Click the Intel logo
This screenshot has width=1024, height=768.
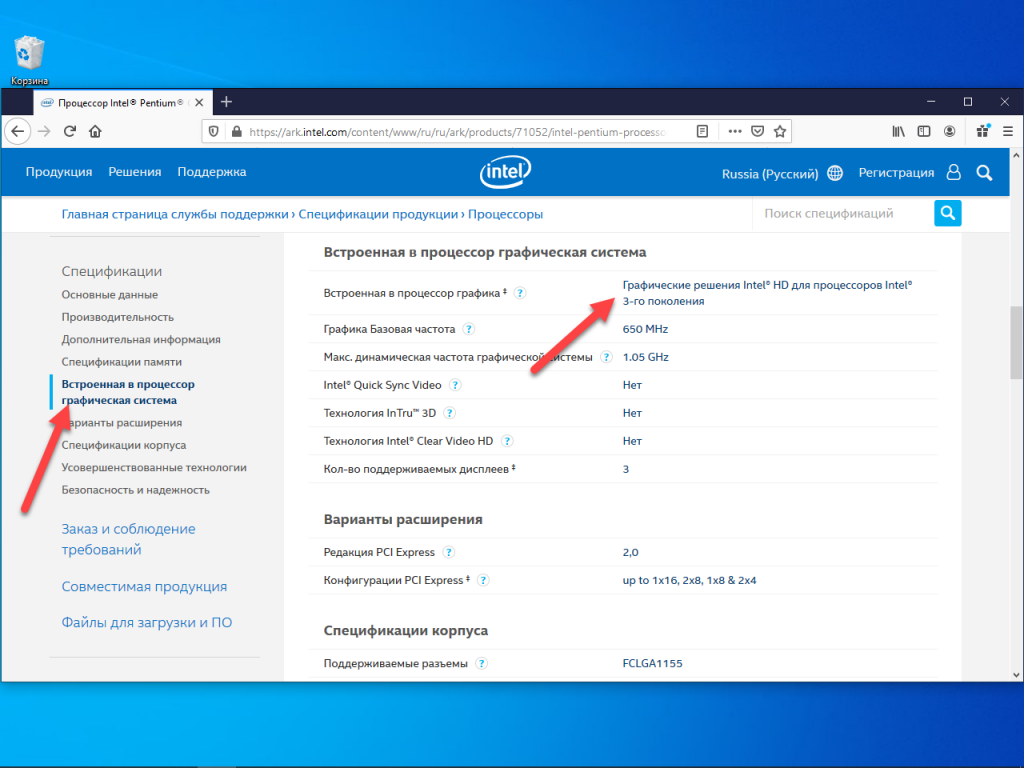coord(505,172)
